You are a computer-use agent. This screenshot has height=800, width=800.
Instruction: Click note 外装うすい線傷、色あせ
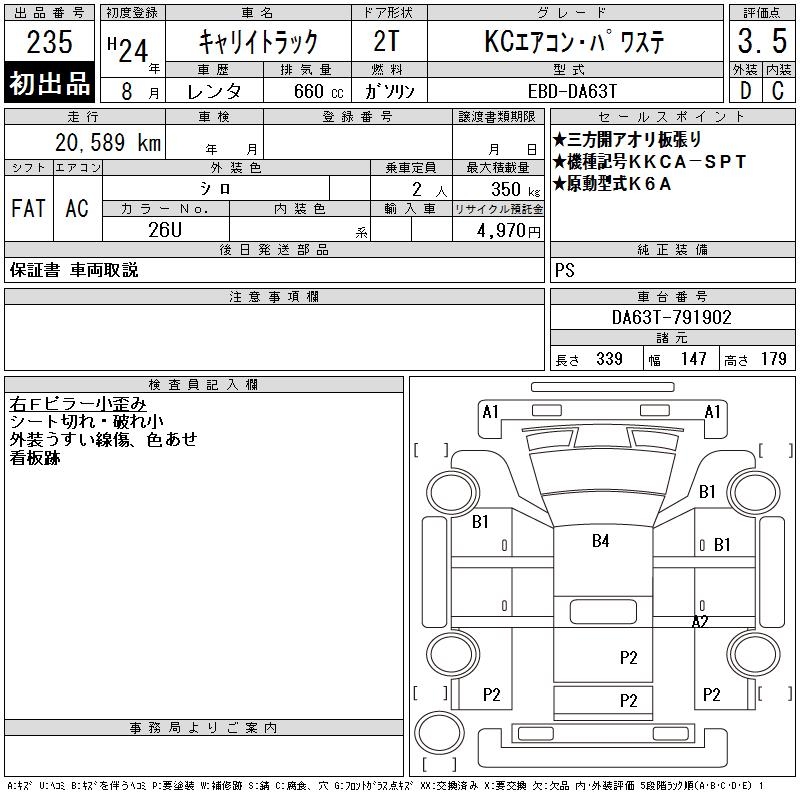[x=104, y=439]
